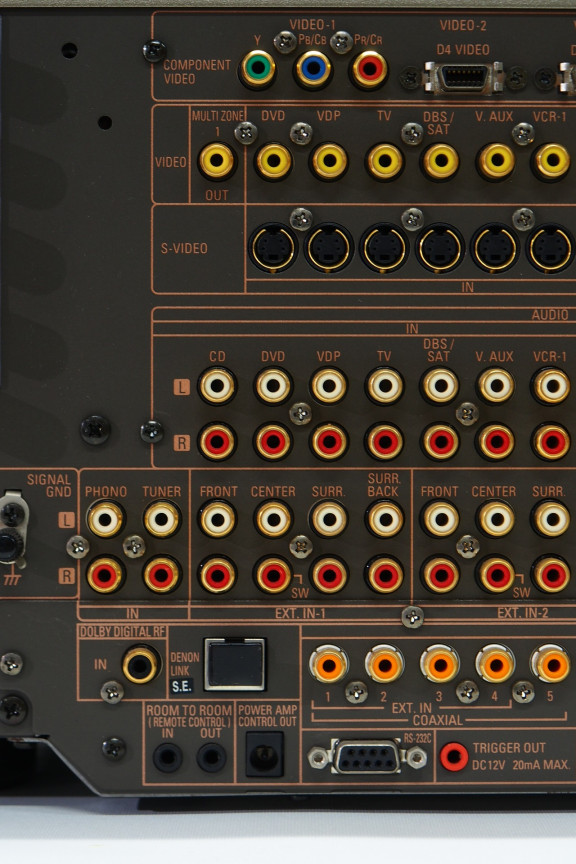Click coaxial input number 3 orange jack
Viewport: 576px width, 864px height.
440,664
